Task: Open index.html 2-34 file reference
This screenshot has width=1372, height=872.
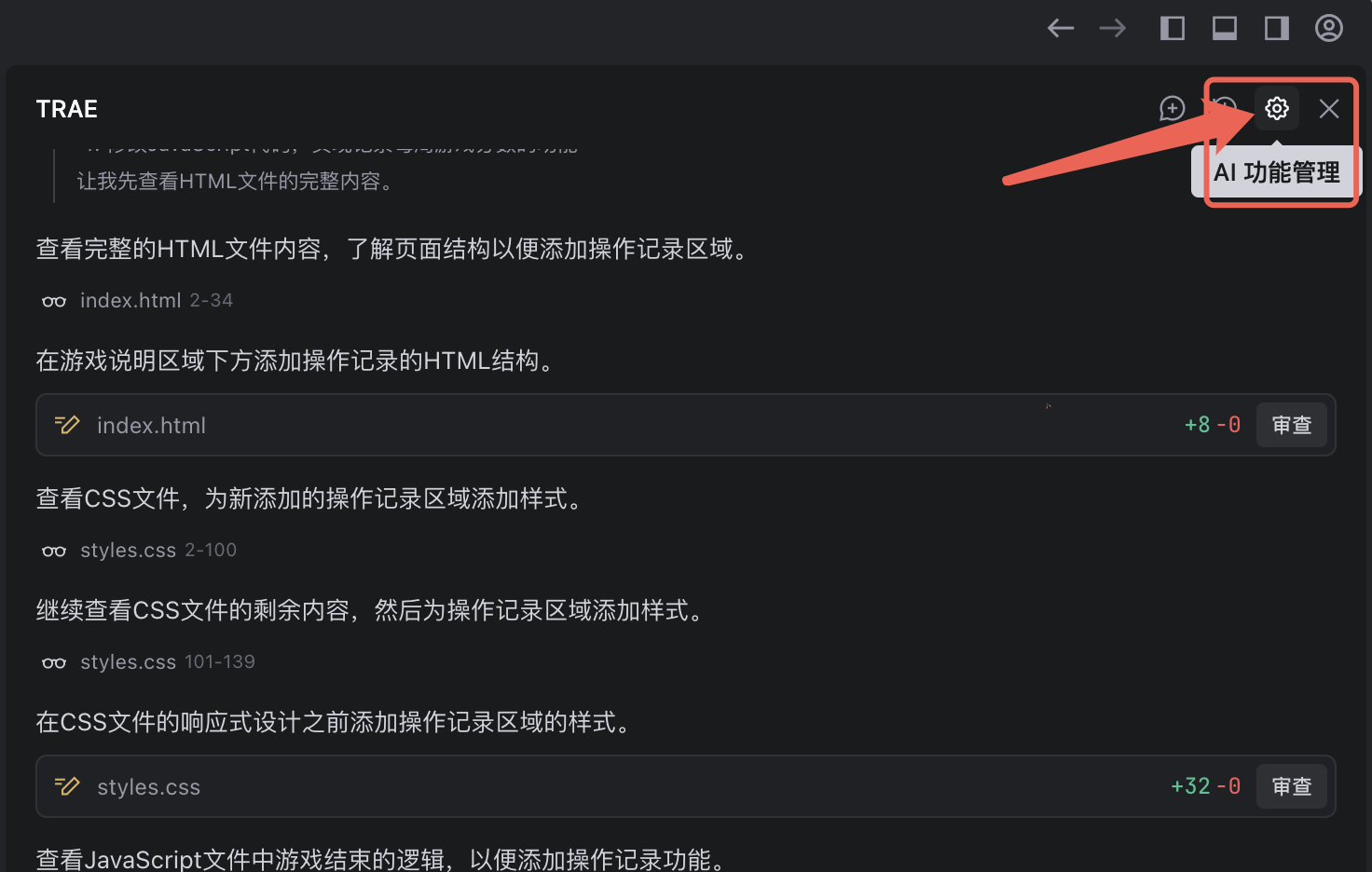Action: [157, 300]
